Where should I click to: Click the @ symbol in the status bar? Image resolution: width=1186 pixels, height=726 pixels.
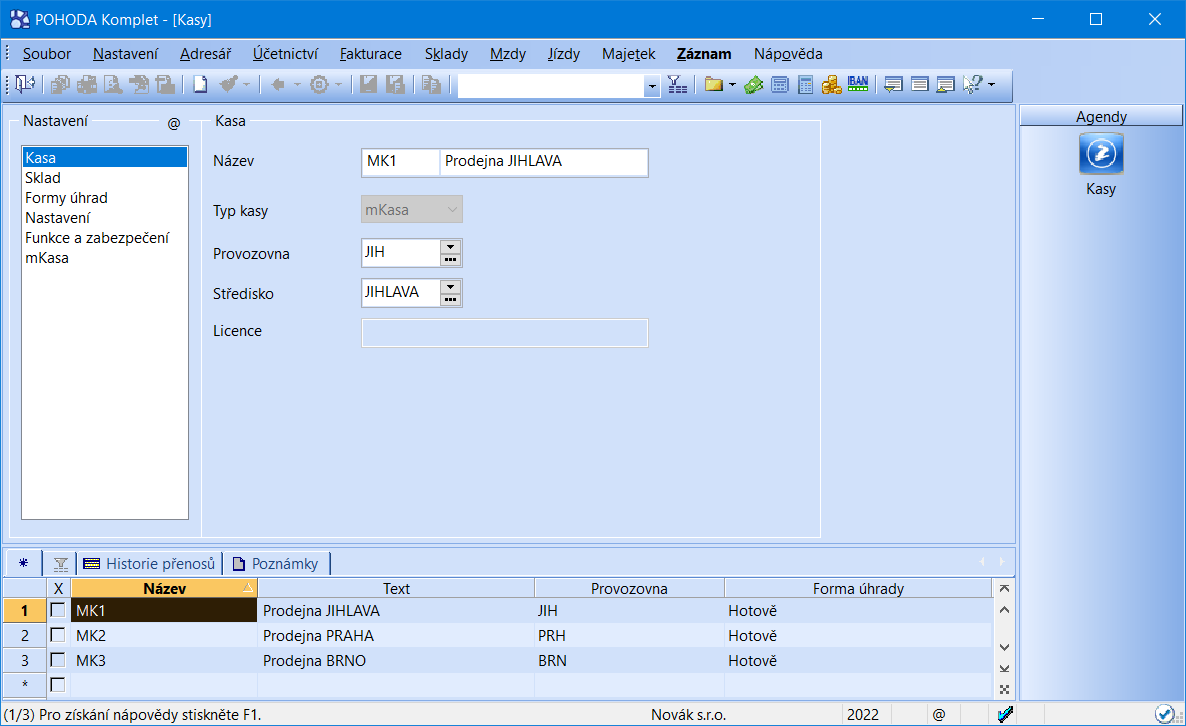click(939, 715)
